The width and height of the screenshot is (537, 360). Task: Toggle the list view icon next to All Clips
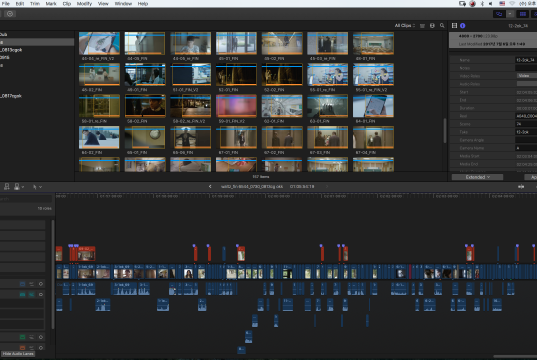(422, 26)
